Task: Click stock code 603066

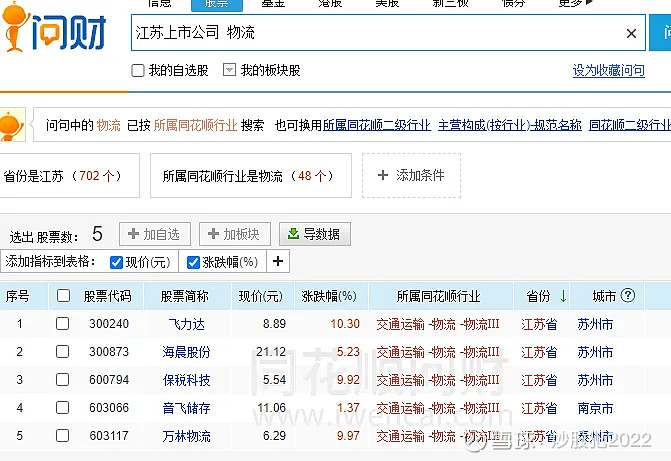Action: pyautogui.click(x=109, y=407)
